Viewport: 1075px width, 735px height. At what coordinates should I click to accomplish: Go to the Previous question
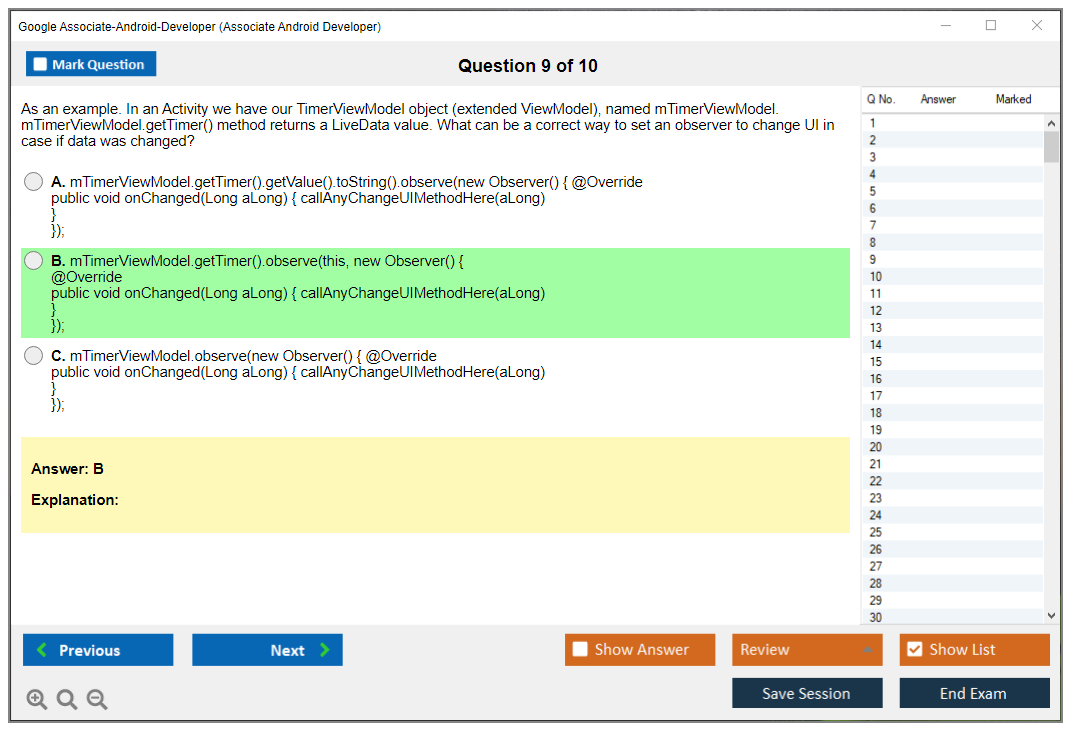point(98,650)
